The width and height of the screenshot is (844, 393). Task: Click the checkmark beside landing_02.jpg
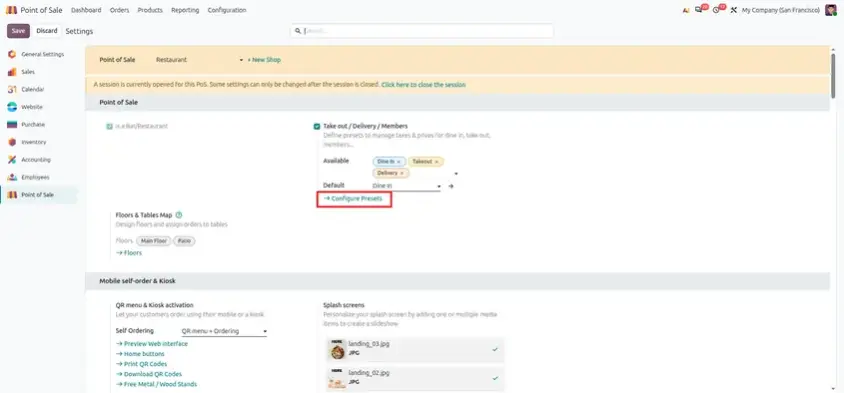(x=495, y=378)
